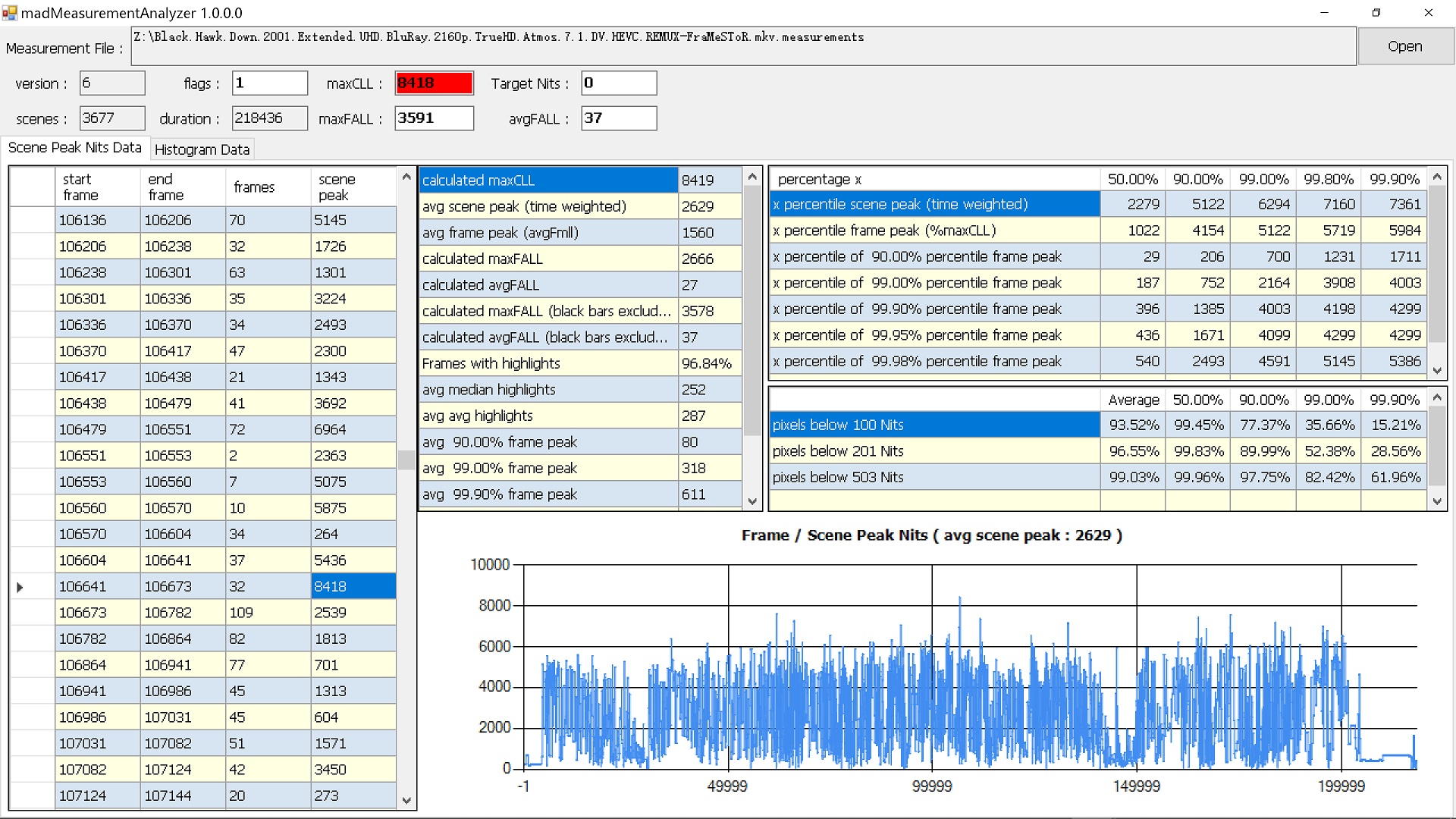
Task: Click up arrow of pixels-below table scrollbar
Action: [x=1437, y=397]
